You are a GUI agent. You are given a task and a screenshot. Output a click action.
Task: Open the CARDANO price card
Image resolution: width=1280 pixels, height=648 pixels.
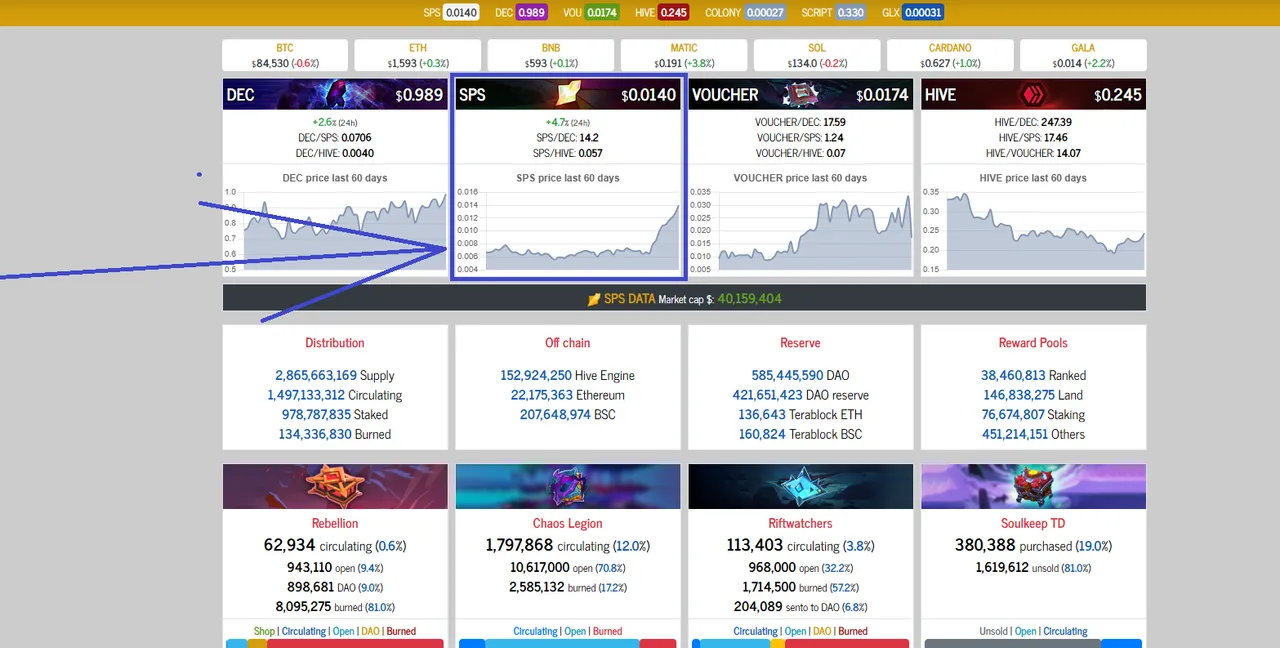tap(950, 55)
